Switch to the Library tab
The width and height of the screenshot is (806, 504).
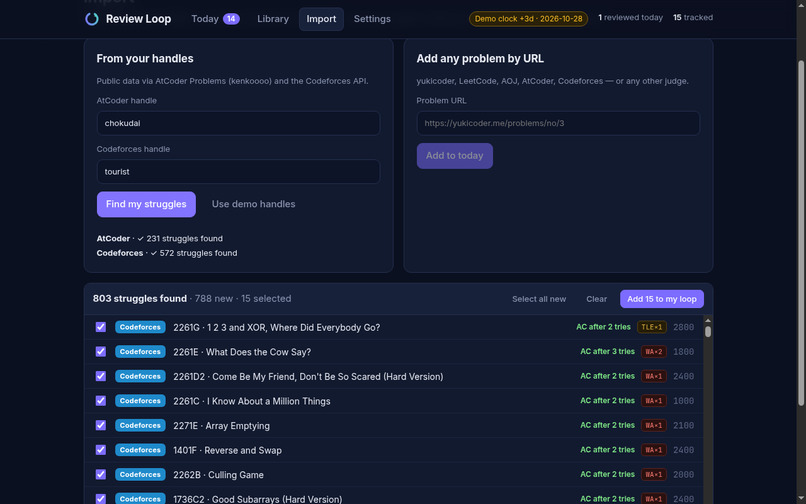273,19
